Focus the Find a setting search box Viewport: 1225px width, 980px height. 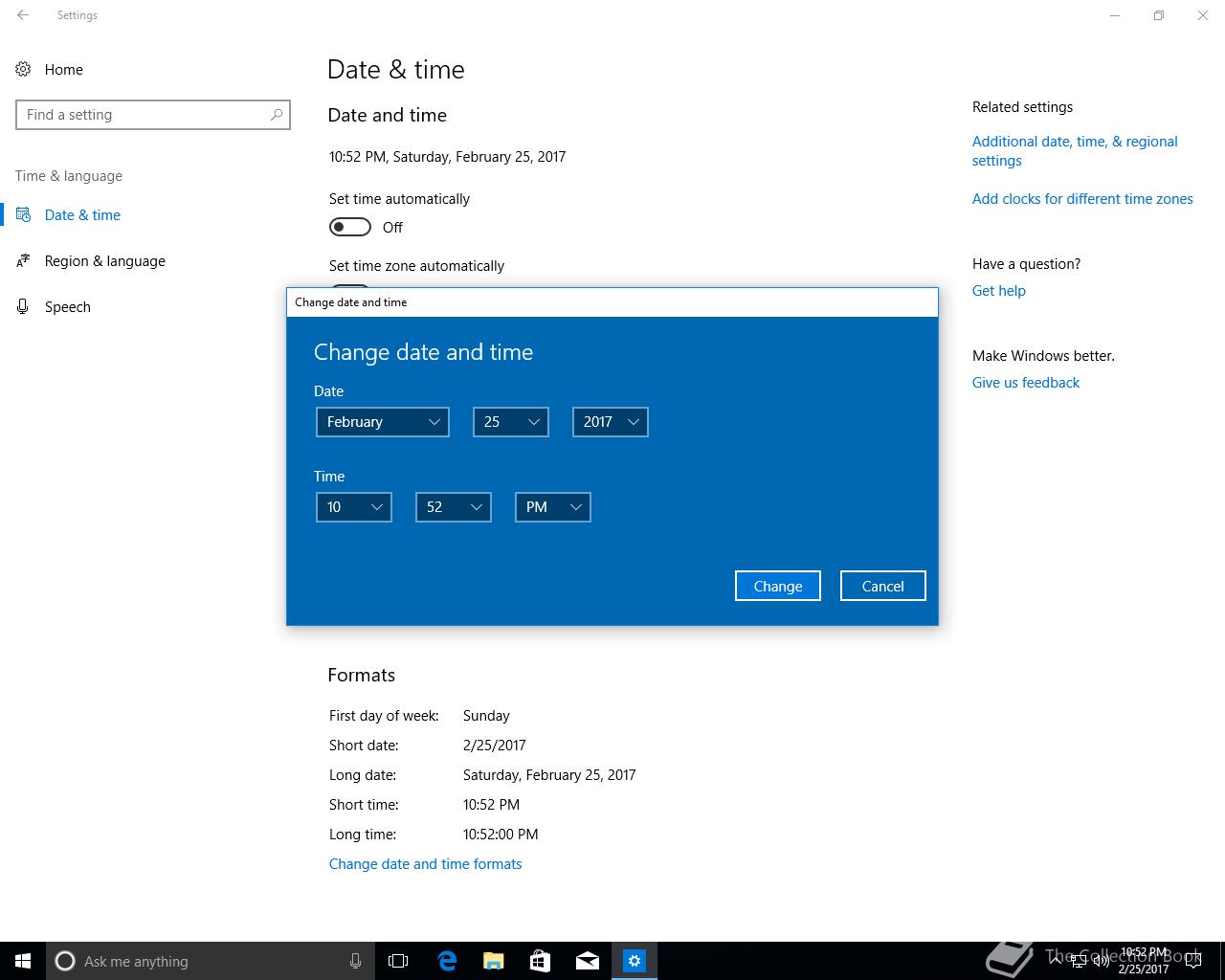tap(153, 114)
